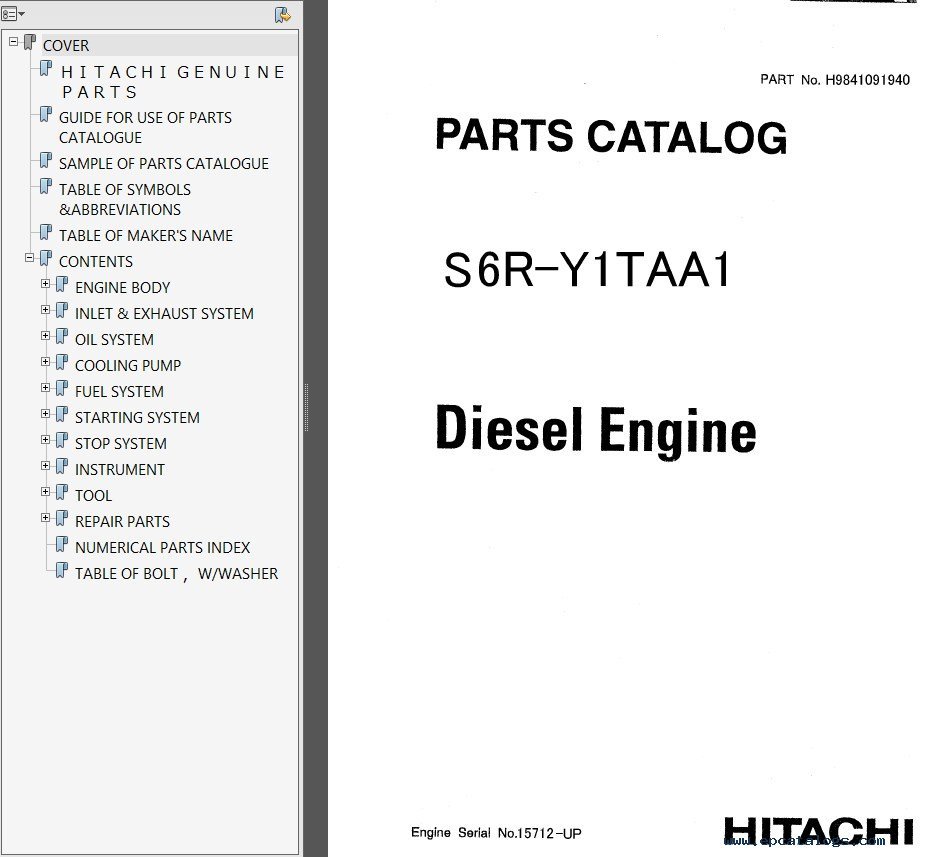Select the COVER bookmark
Screen dimensions: 936x857
click(x=66, y=45)
